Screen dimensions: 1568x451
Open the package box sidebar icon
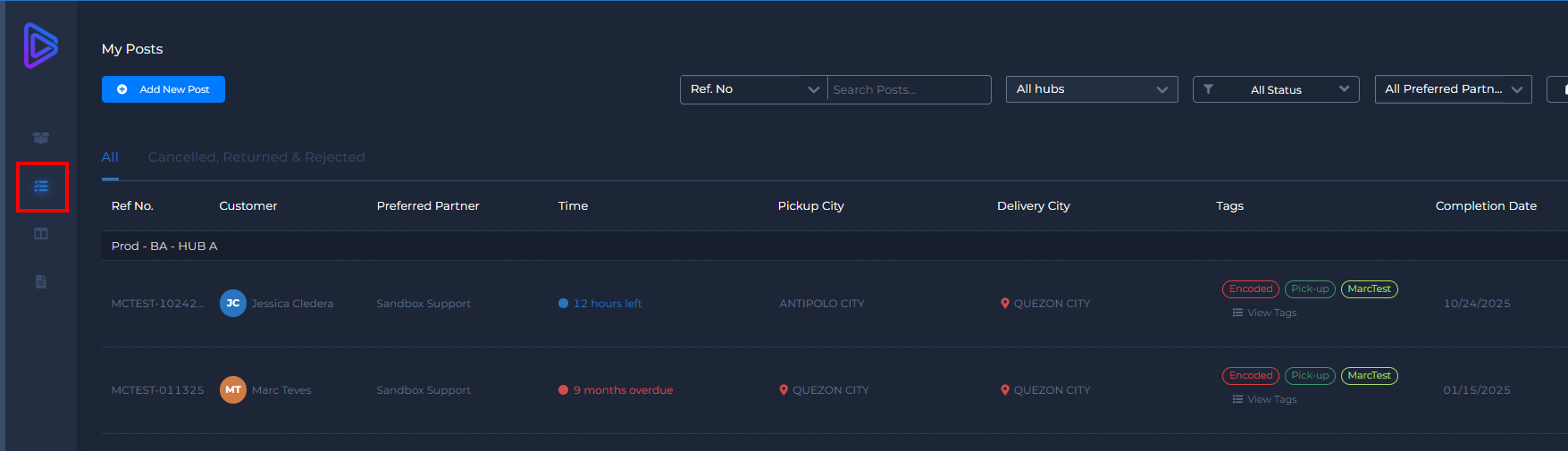tap(41, 138)
